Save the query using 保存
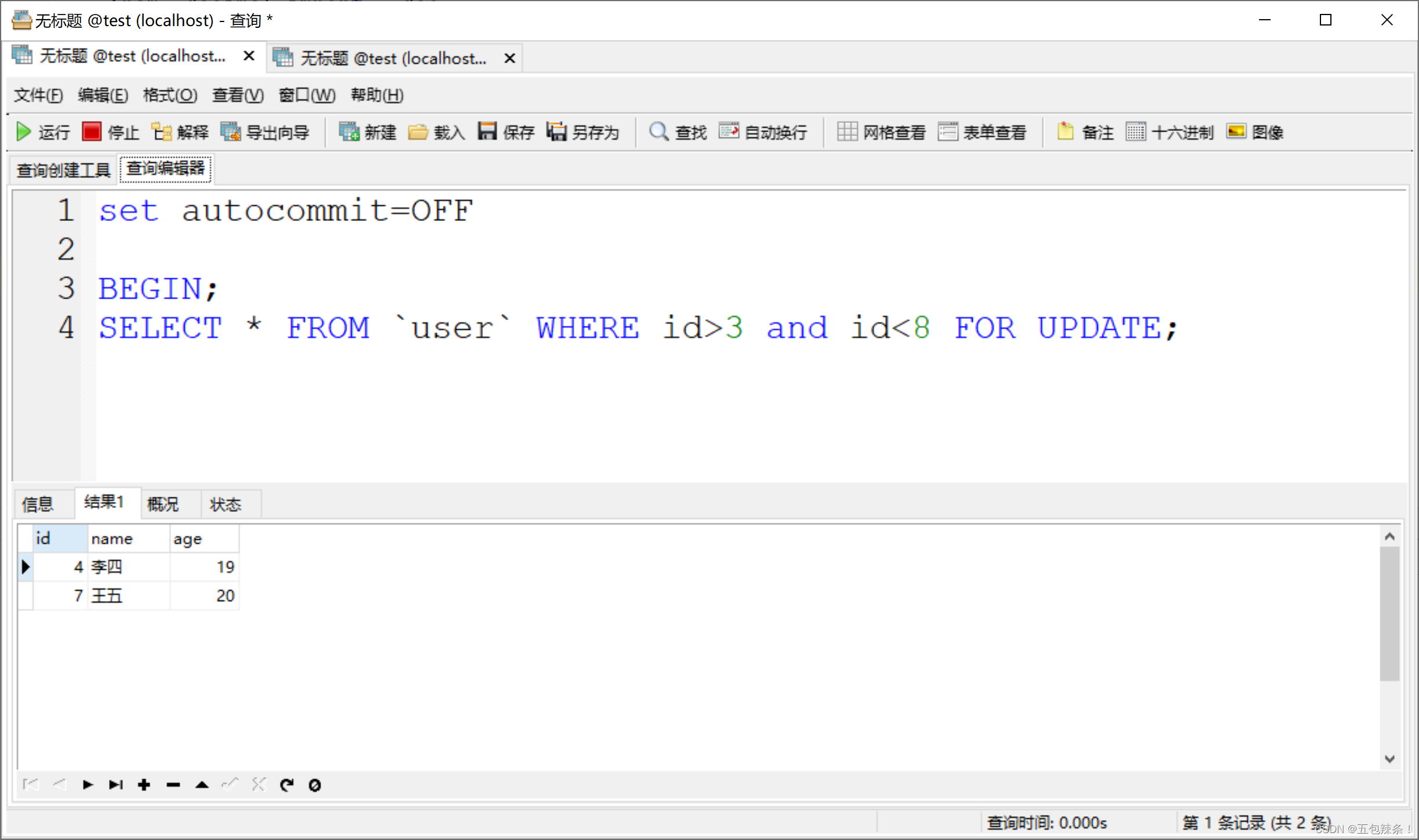 506,132
